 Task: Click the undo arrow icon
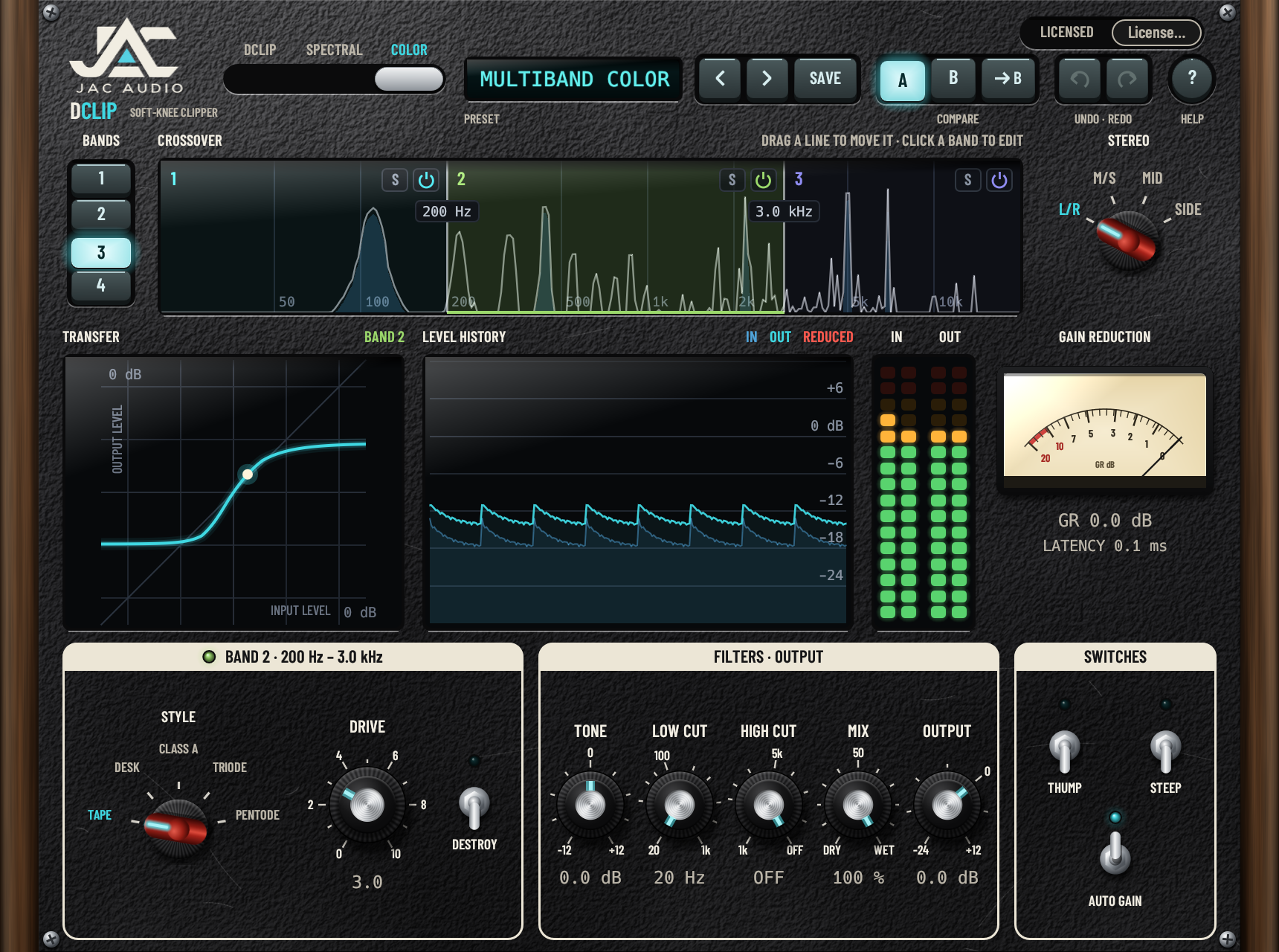tap(1080, 78)
